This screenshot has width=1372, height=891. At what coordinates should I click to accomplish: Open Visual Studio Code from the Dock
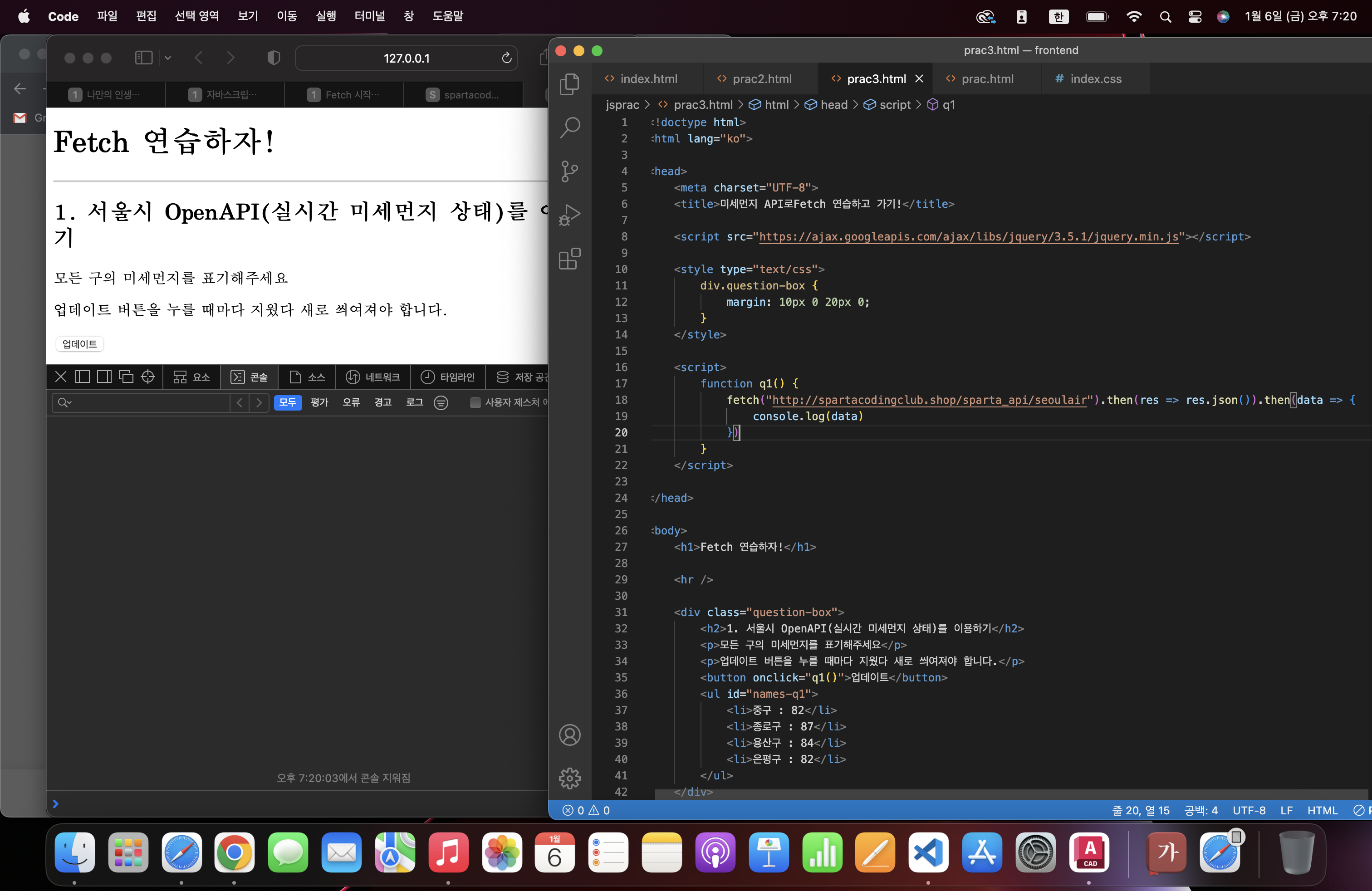[928, 852]
